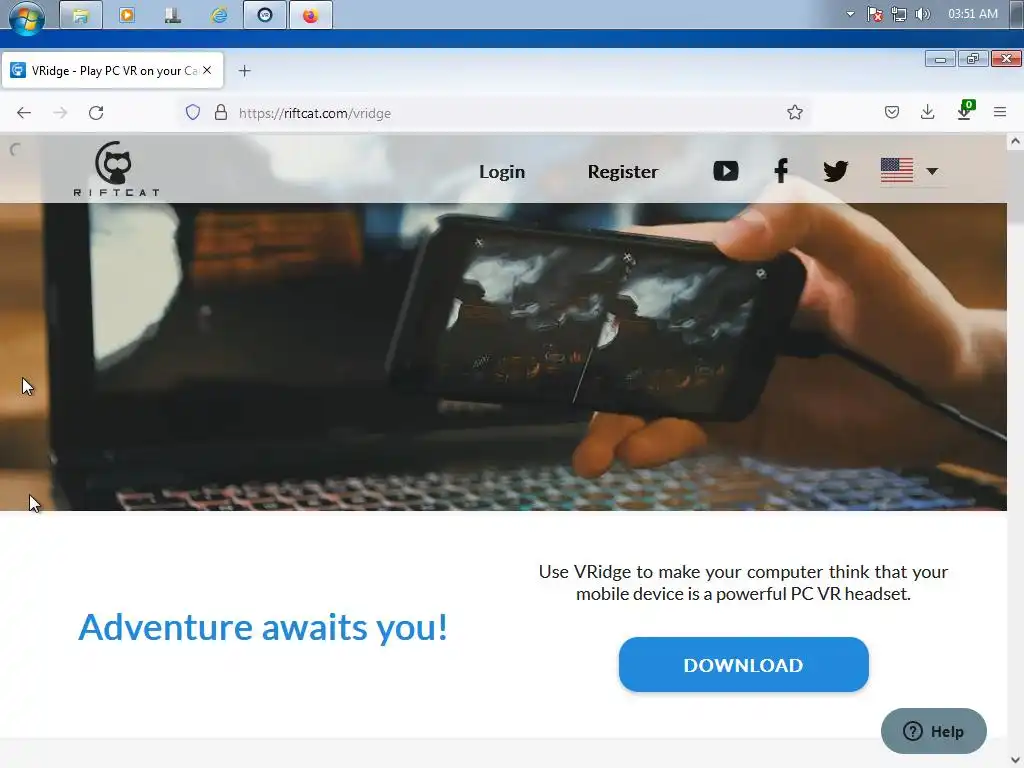Save page to Pocket icon
Image resolution: width=1024 pixels, height=768 pixels.
click(x=891, y=112)
